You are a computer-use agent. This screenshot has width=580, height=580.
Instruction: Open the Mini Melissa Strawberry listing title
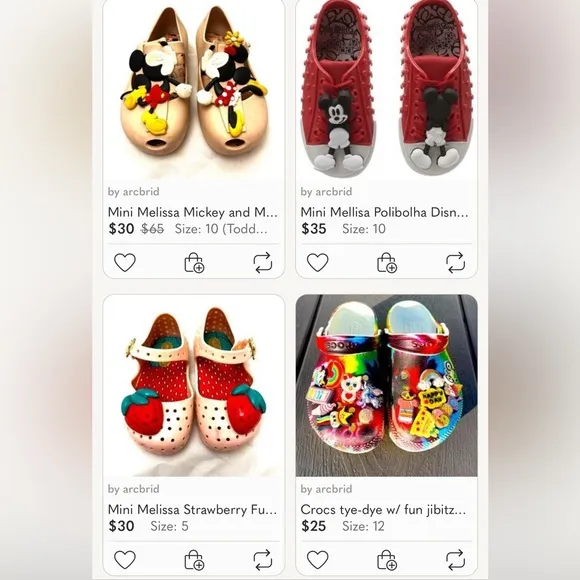192,510
